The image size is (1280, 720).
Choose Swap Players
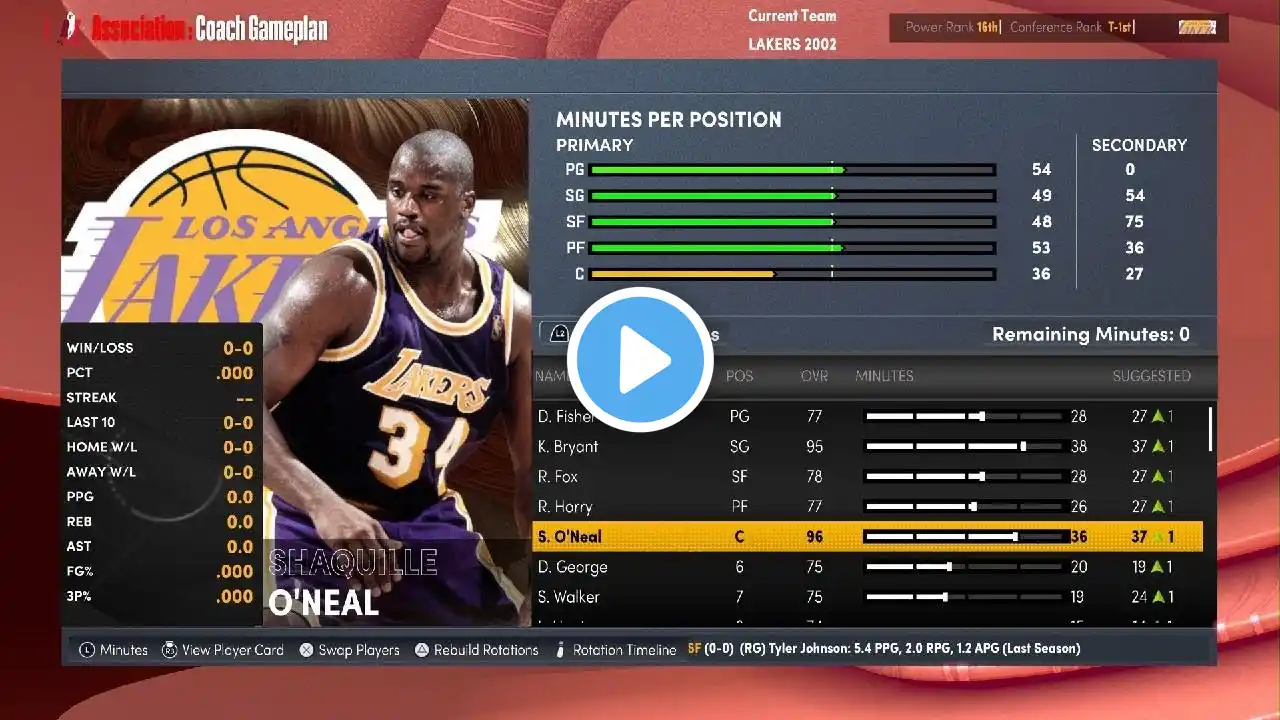pyautogui.click(x=359, y=650)
